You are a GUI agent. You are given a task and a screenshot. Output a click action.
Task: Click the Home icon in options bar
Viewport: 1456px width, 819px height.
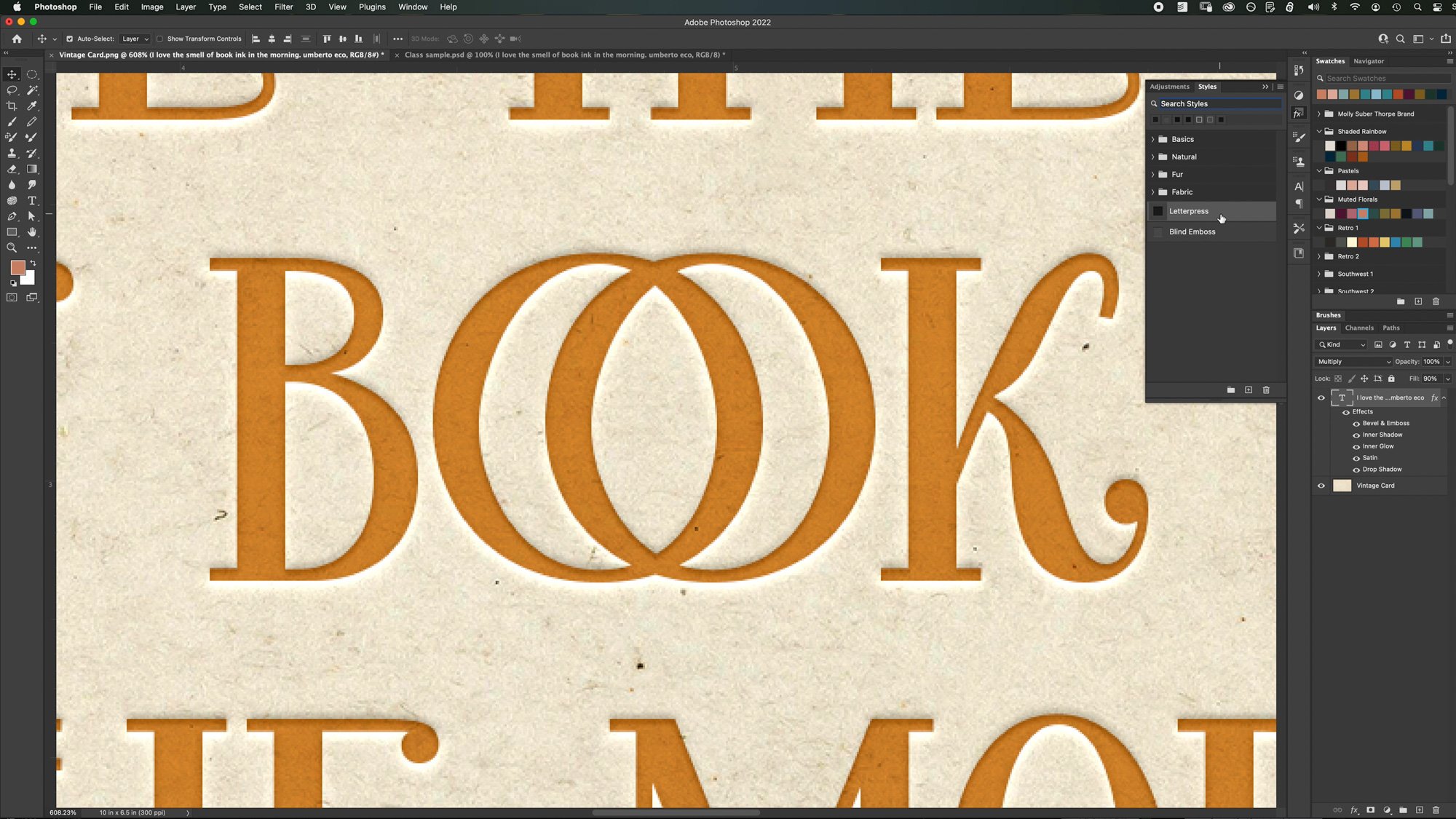[x=17, y=39]
